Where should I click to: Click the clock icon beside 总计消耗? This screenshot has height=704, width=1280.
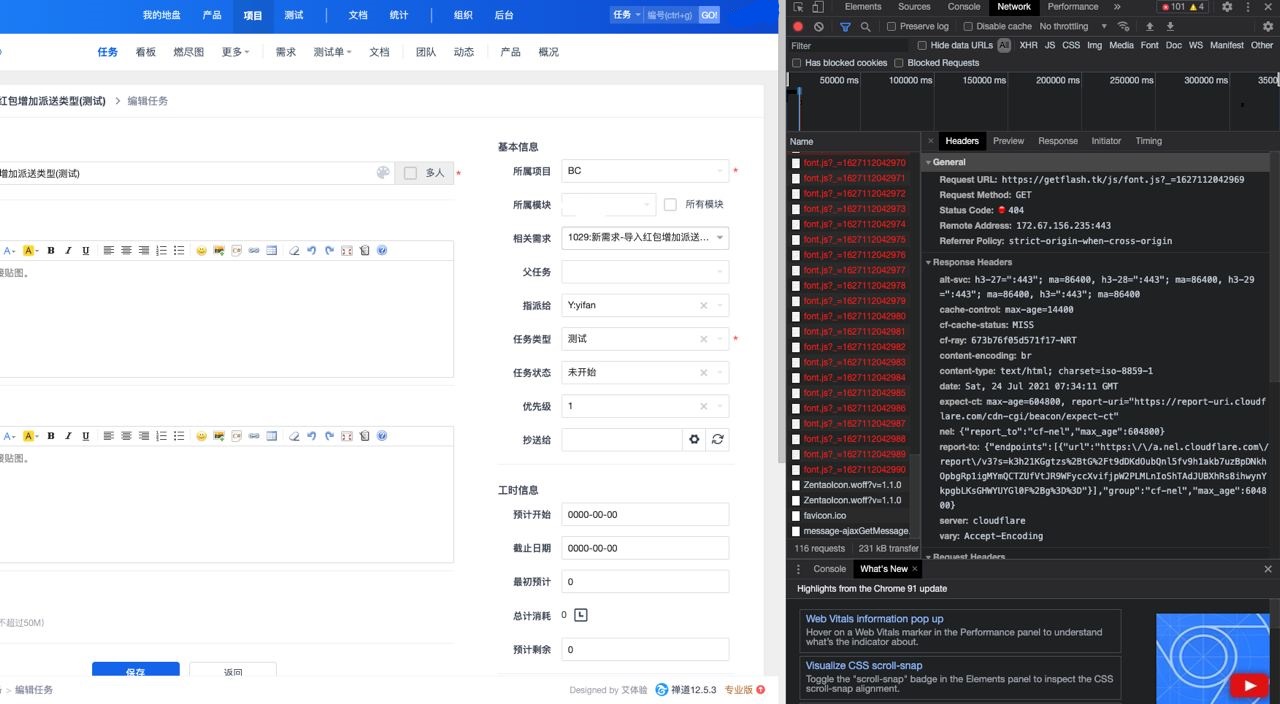tap(581, 615)
